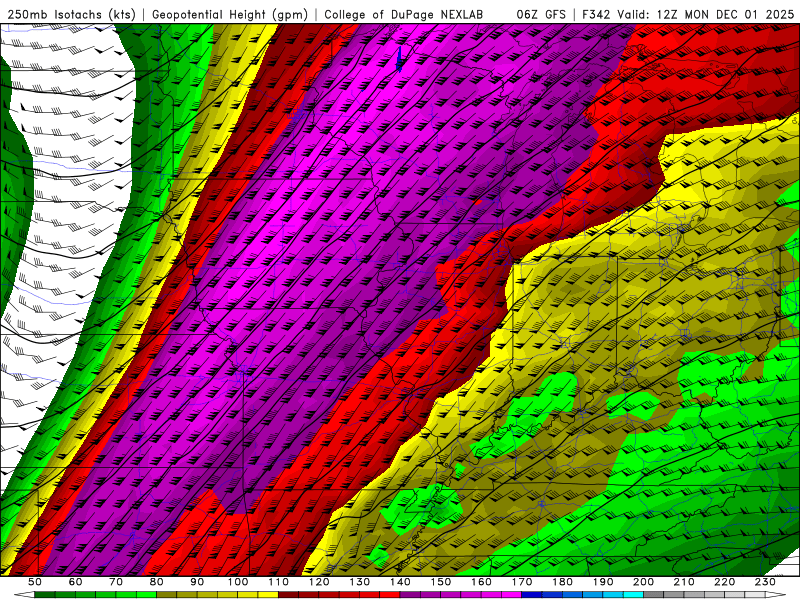Image resolution: width=800 pixels, height=600 pixels.
Task: Click the colorbar's right arrow end cap
Action: click(x=776, y=595)
